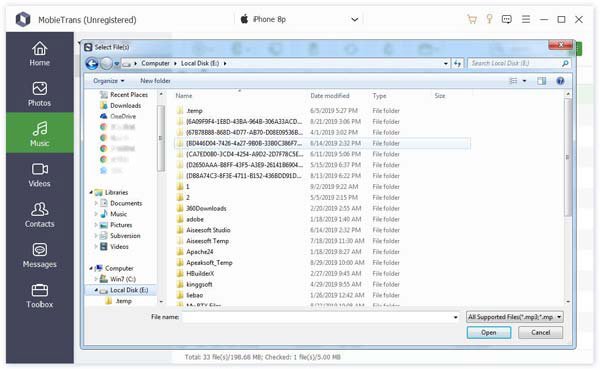Open the recent locations history arrow
The width and height of the screenshot is (600, 370).
pos(117,64)
